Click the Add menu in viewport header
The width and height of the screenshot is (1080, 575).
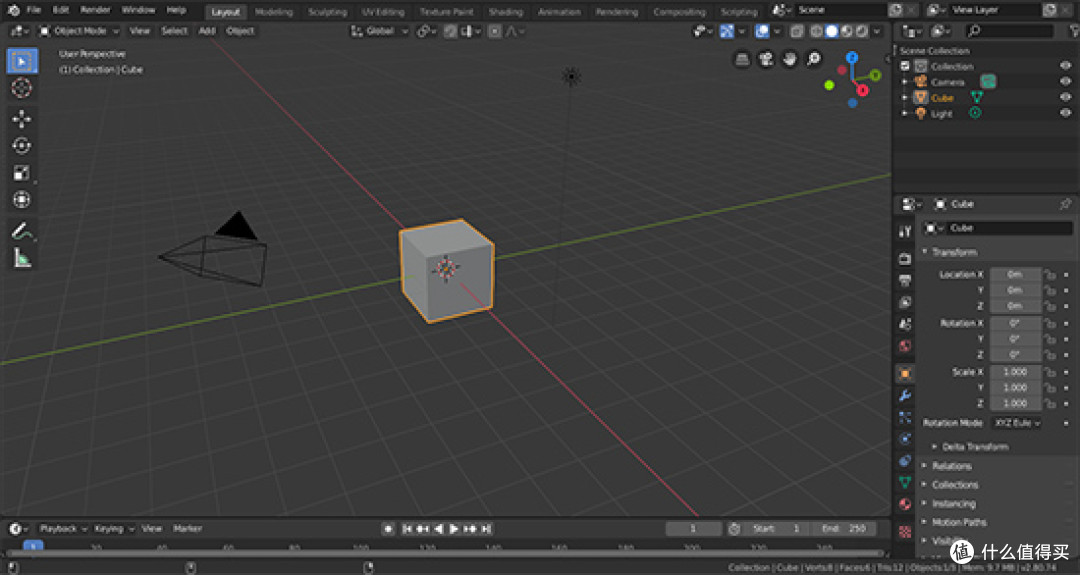207,31
